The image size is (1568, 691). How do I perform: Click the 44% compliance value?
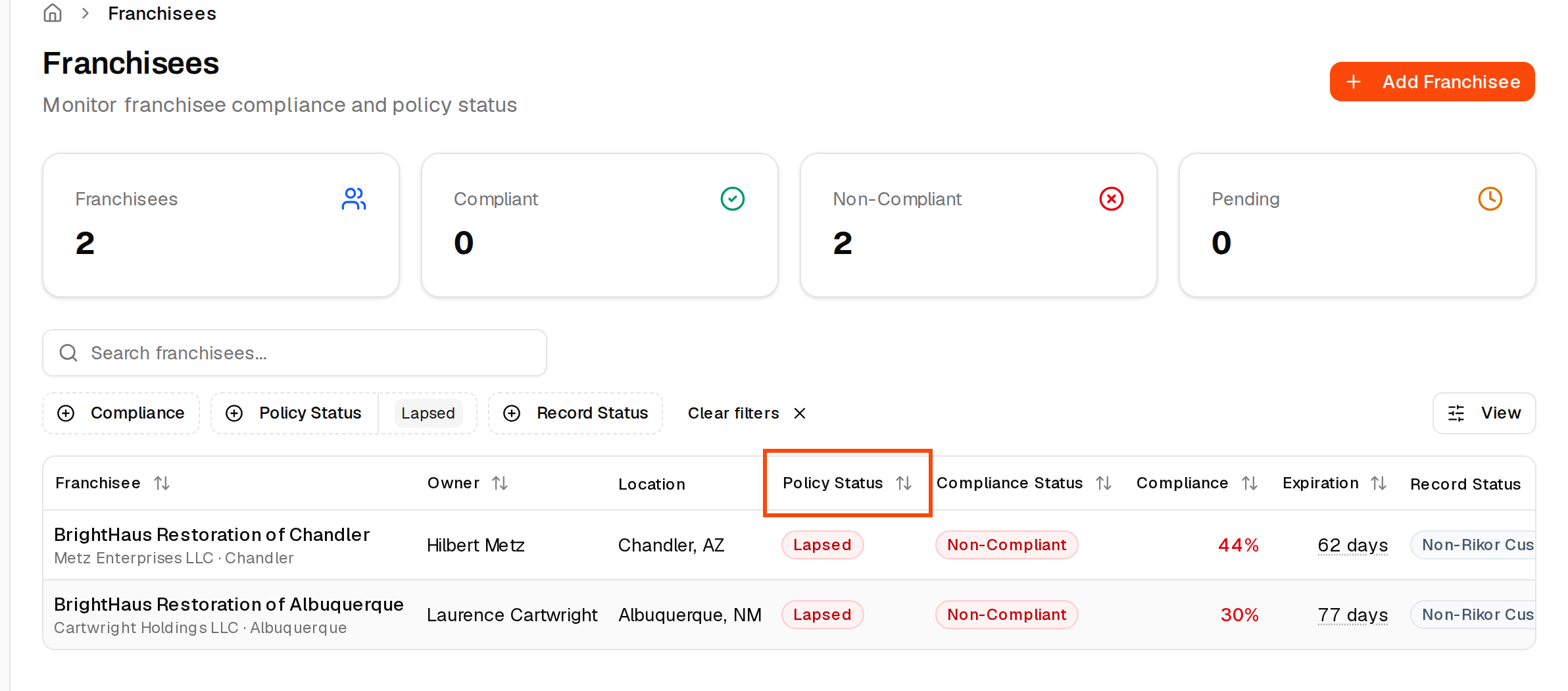coord(1238,545)
